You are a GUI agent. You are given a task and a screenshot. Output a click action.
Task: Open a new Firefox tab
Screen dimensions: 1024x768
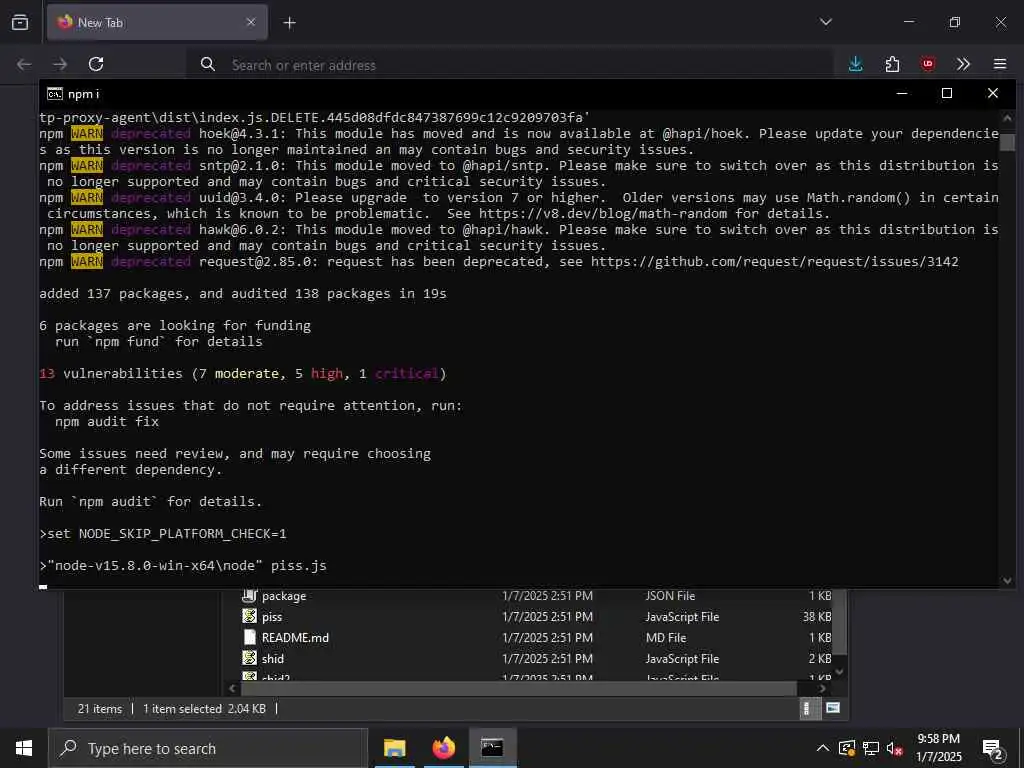(x=289, y=23)
